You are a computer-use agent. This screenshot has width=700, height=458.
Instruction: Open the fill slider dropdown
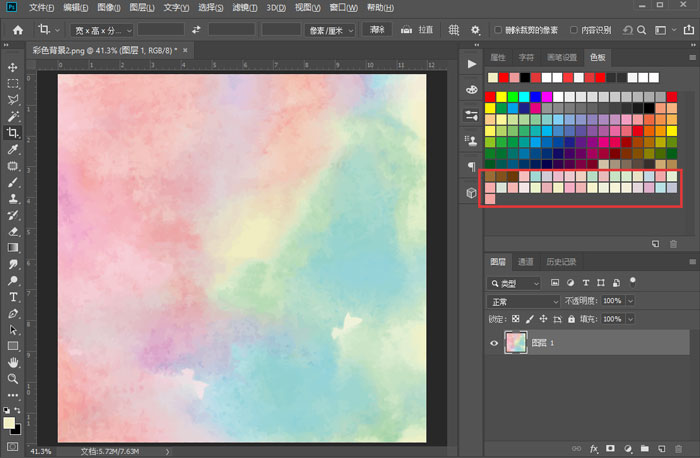pyautogui.click(x=630, y=319)
